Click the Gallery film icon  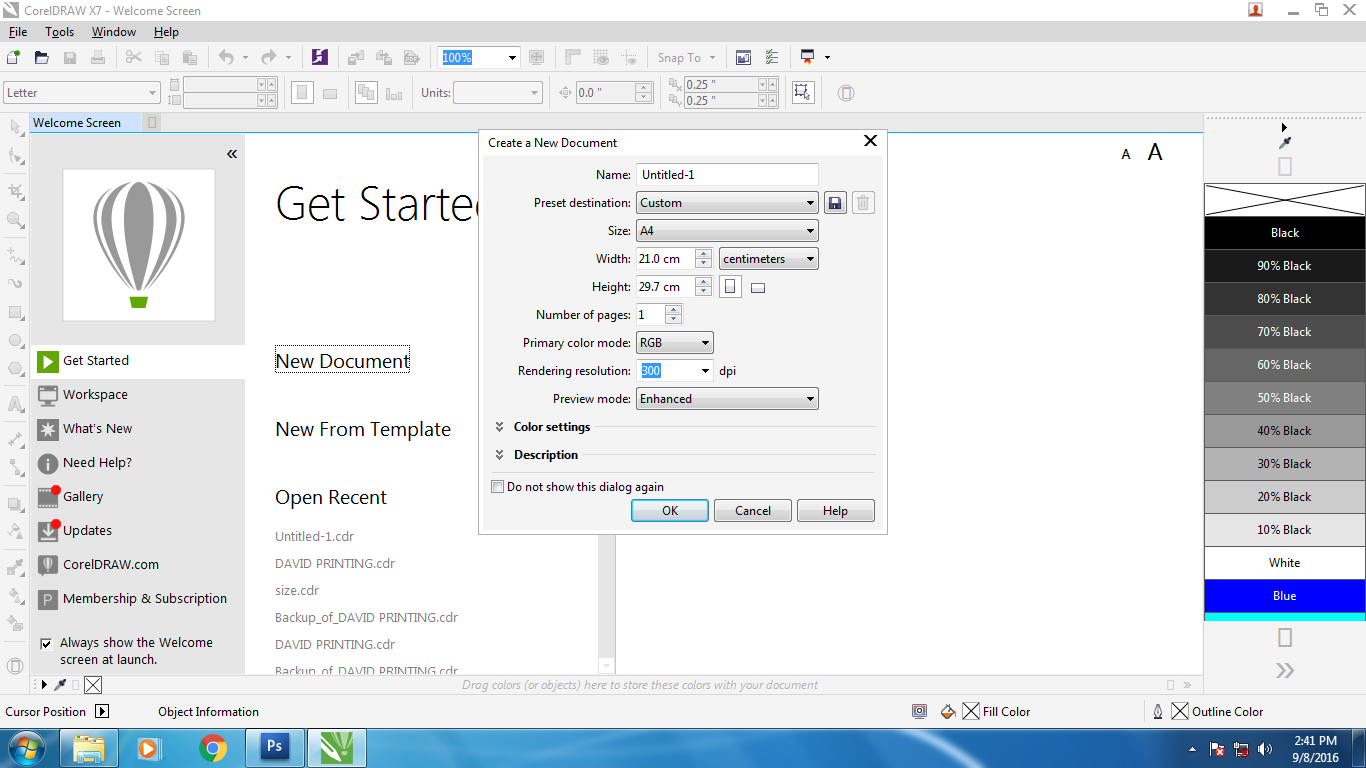[x=48, y=497]
